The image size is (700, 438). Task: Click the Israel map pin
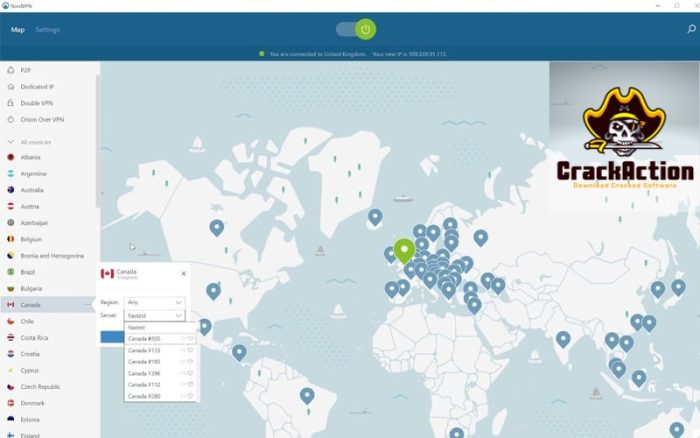[x=474, y=305]
